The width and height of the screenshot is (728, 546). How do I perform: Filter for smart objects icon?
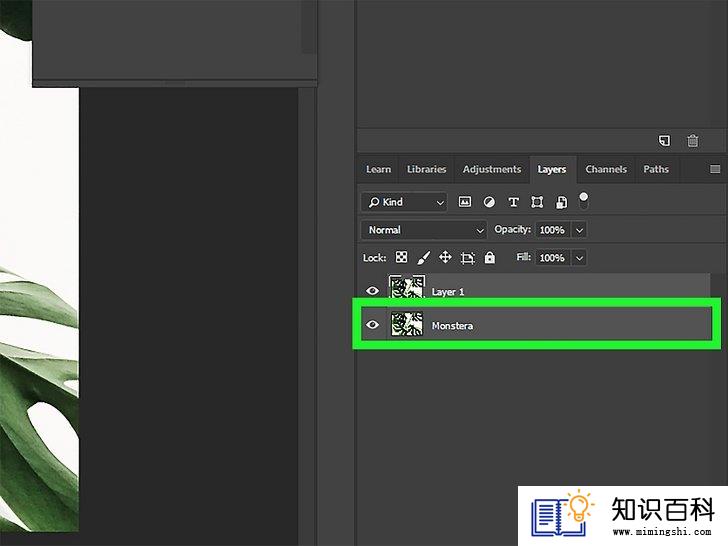pos(561,202)
